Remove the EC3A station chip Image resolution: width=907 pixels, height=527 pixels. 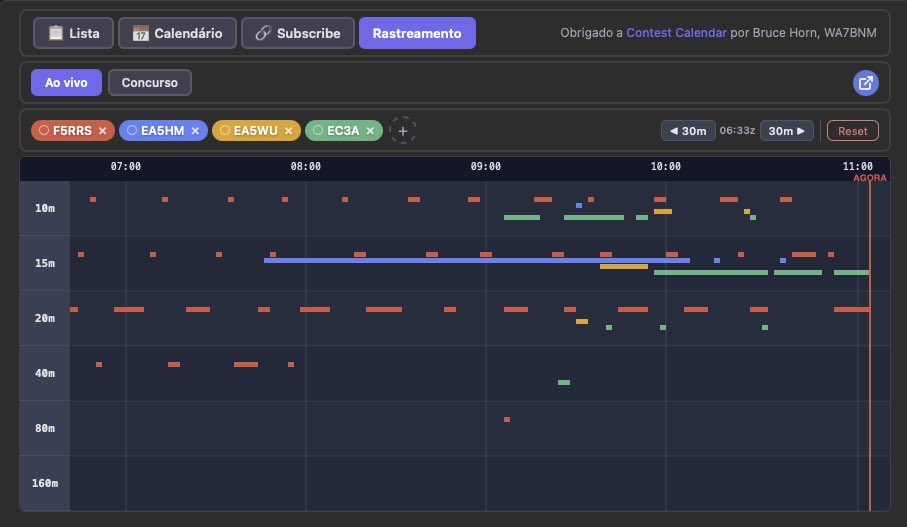click(x=370, y=131)
